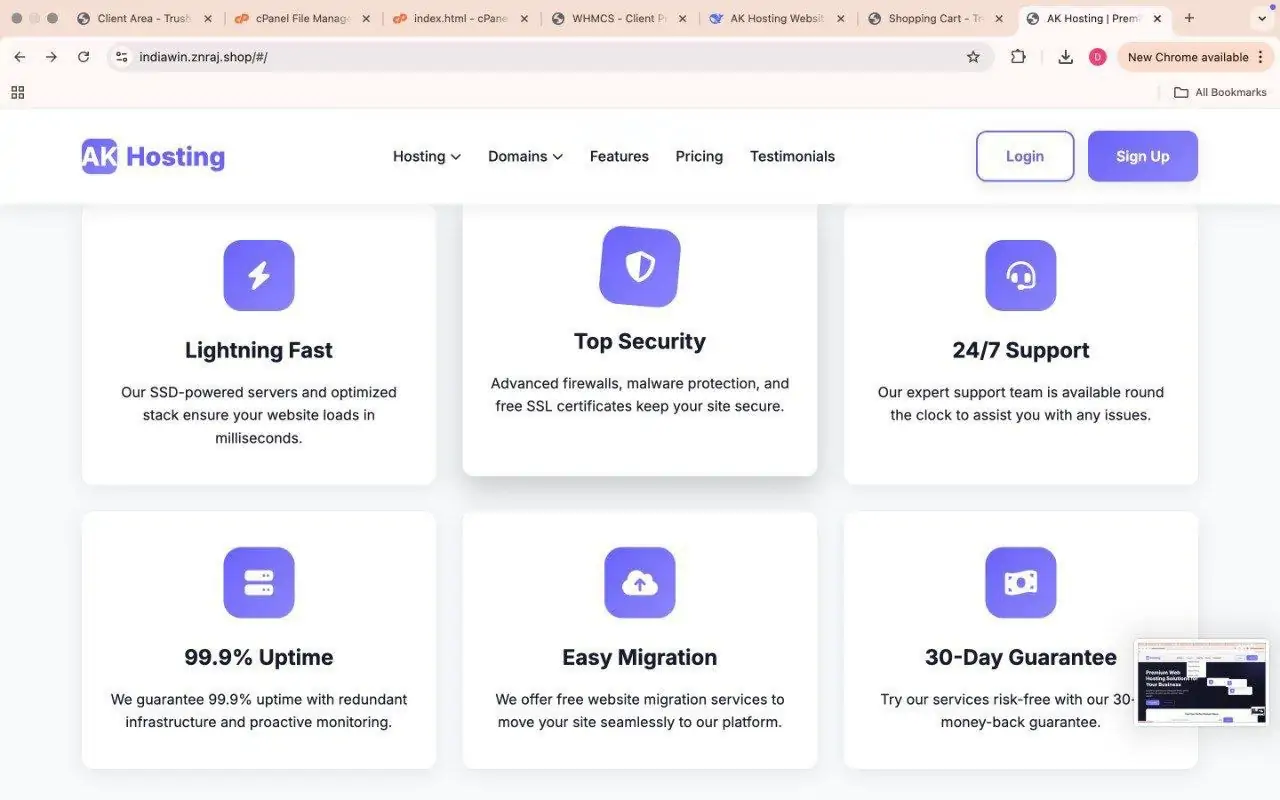This screenshot has height=800, width=1280.
Task: Click the 24/7 Support headset icon
Action: click(x=1020, y=275)
